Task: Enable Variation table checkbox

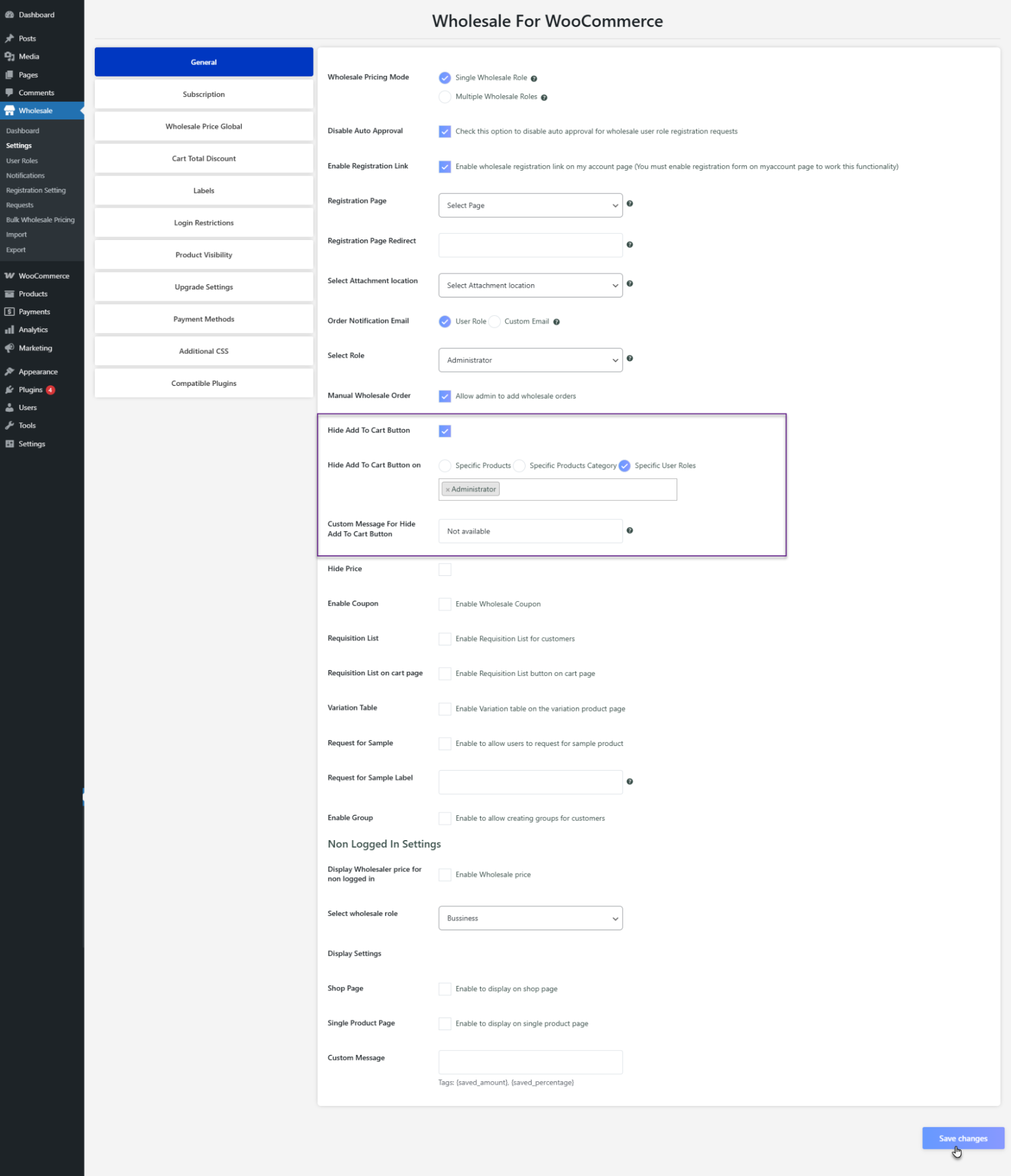Action: [445, 709]
